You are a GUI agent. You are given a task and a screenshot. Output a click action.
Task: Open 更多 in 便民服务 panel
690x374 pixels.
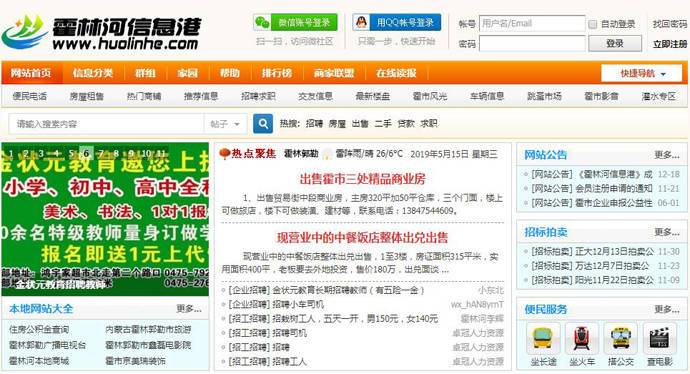(x=667, y=309)
